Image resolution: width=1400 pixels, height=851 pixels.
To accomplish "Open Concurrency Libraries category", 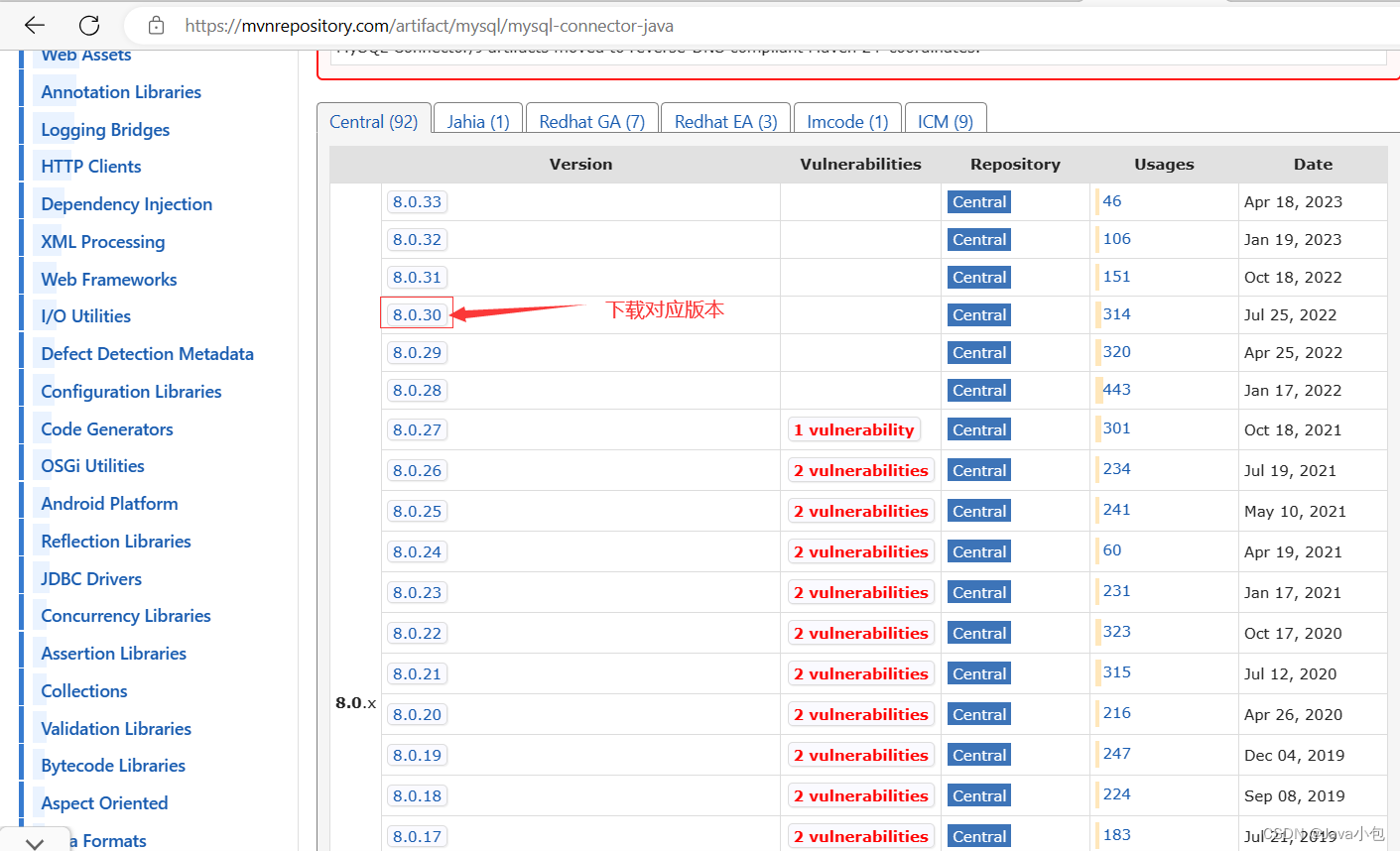I will pos(126,616).
